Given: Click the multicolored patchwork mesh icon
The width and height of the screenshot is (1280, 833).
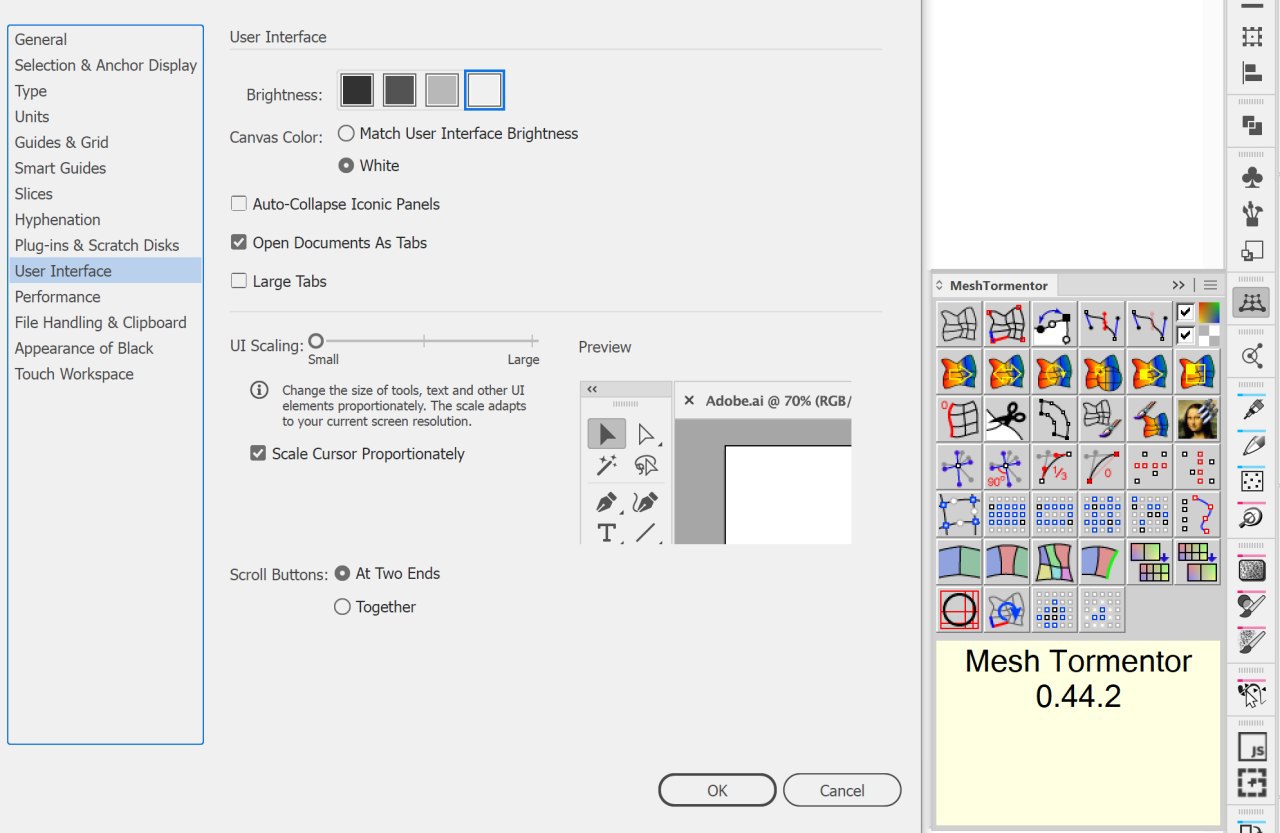Looking at the screenshot, I should coord(1054,562).
